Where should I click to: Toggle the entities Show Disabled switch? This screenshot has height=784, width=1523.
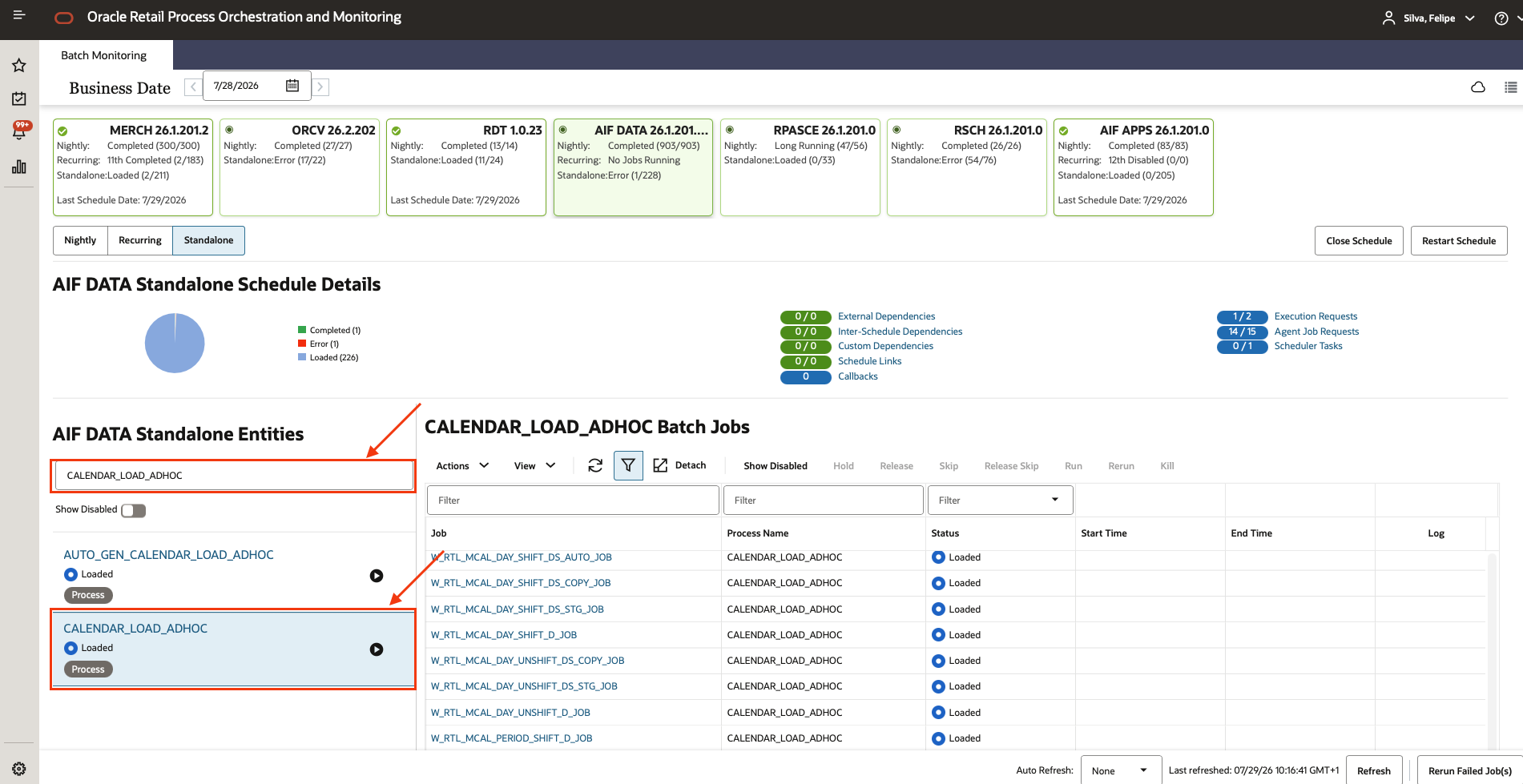click(134, 510)
